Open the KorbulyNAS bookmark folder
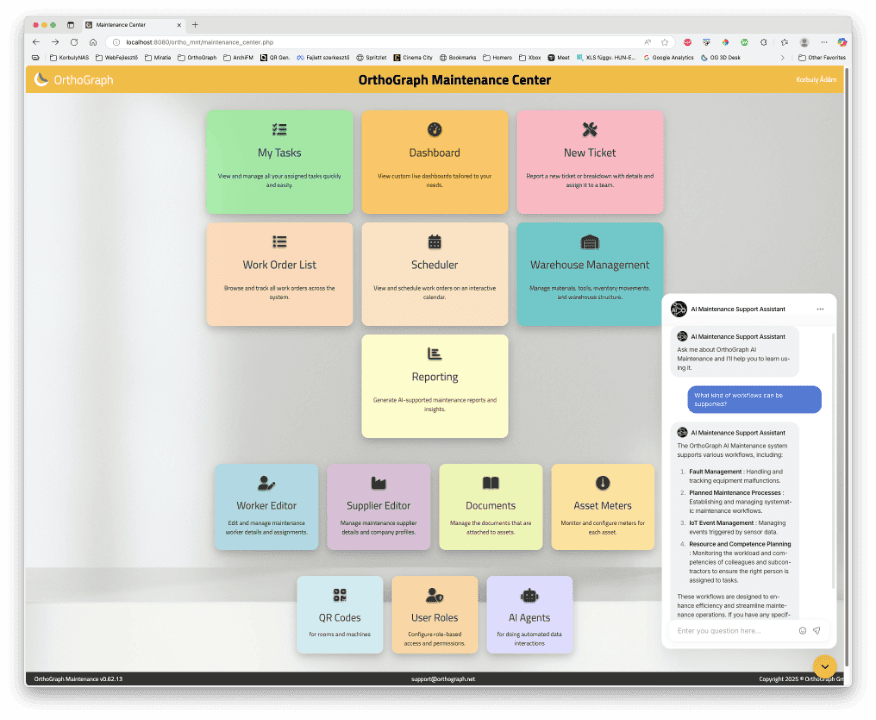 pos(69,58)
